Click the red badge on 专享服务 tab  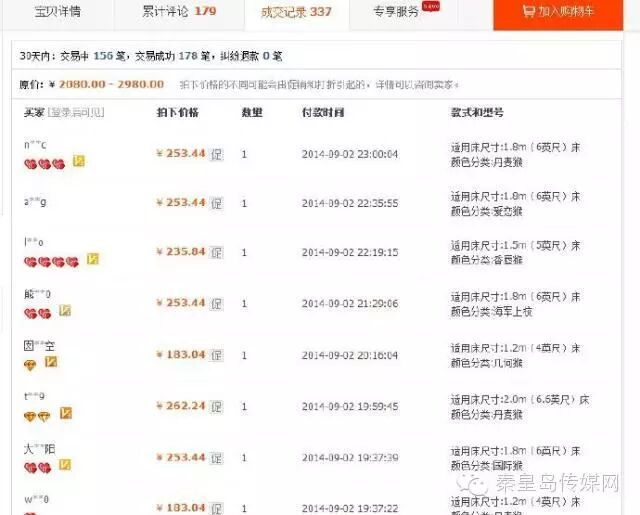[431, 6]
